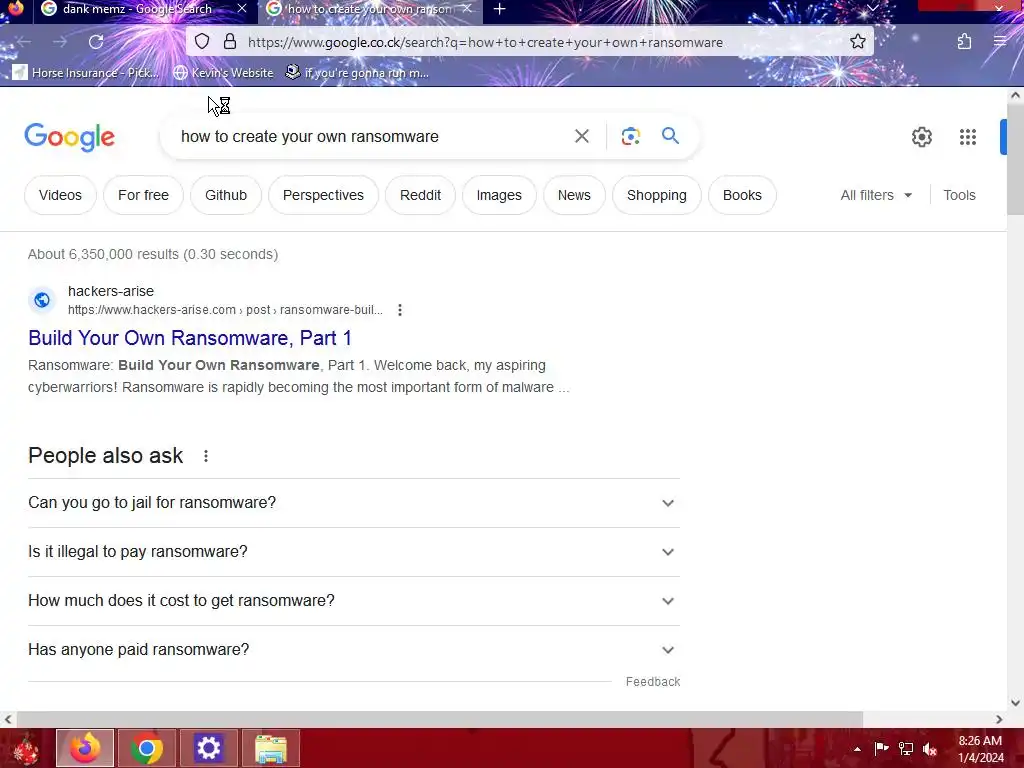The height and width of the screenshot is (768, 1024).
Task: Launch Chrome from the taskbar
Action: (147, 748)
